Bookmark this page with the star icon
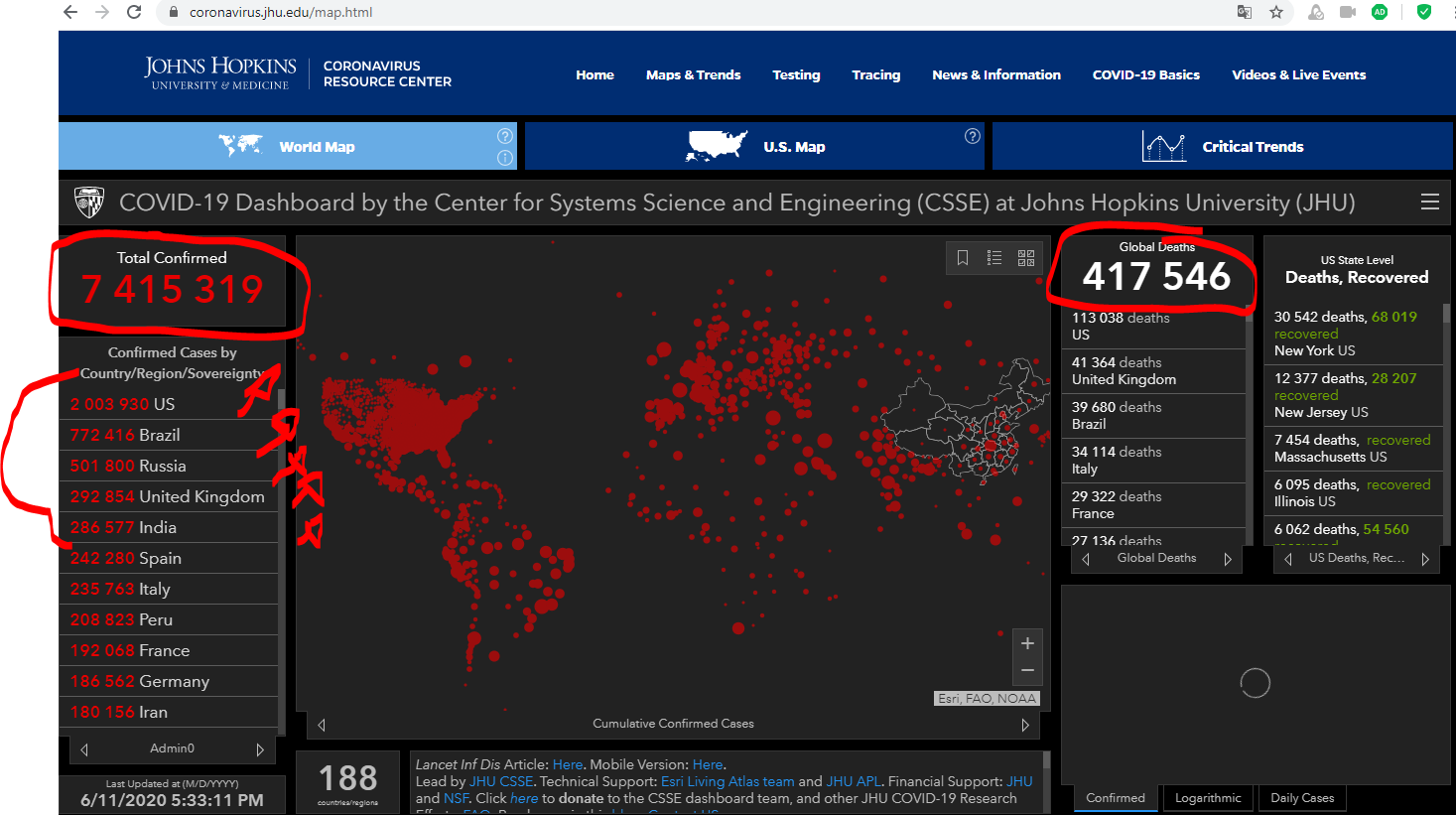 [x=1276, y=12]
